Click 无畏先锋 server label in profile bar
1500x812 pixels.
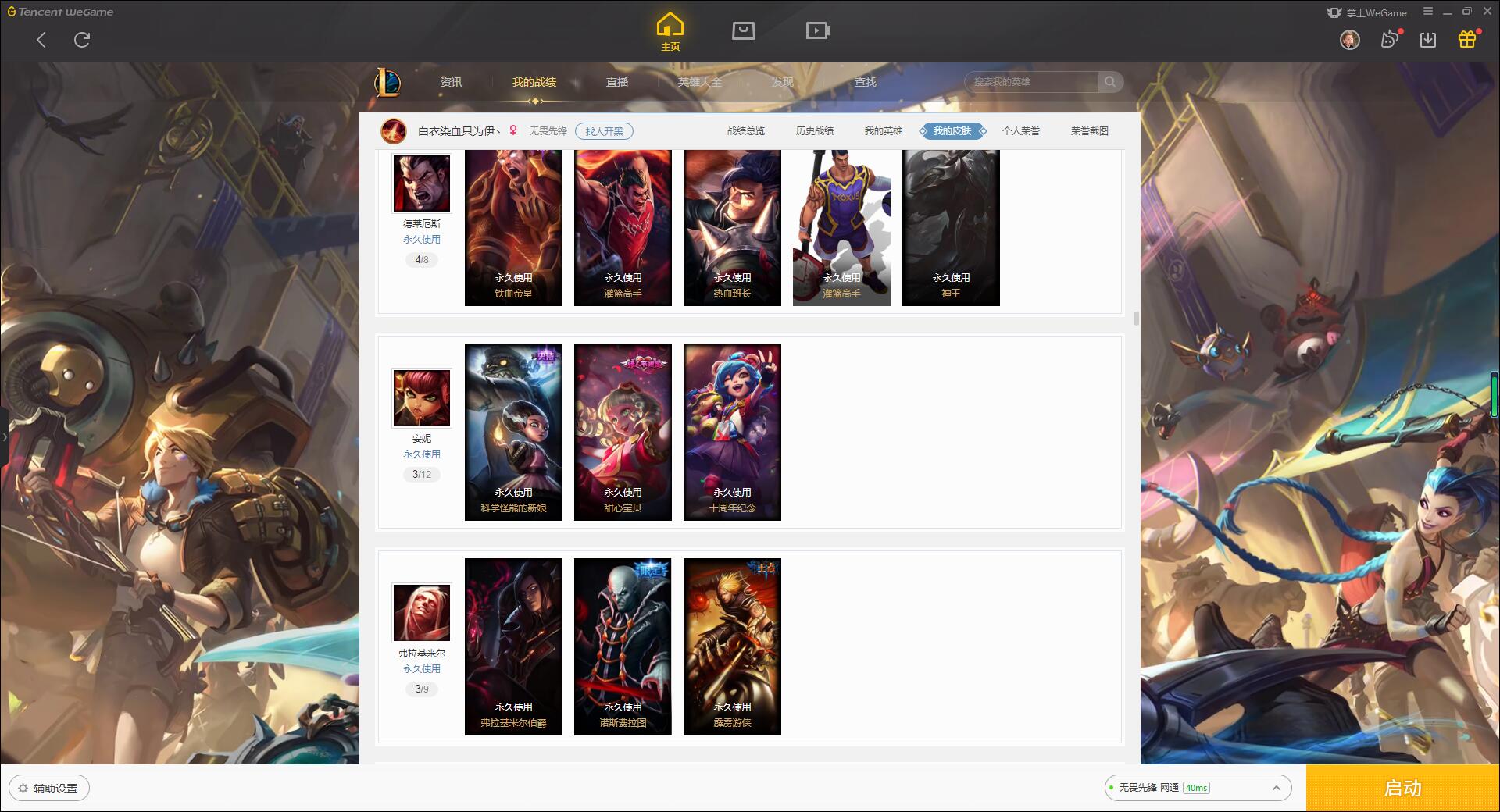[x=548, y=131]
